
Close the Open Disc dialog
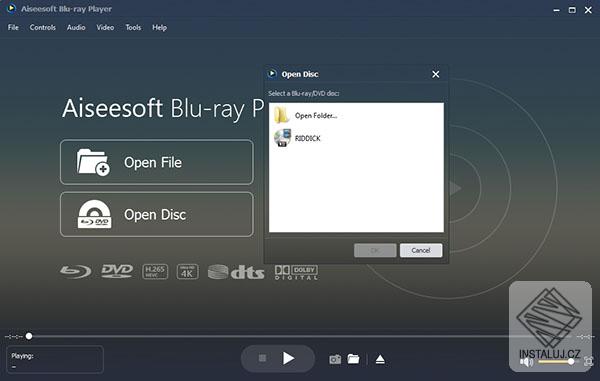435,74
